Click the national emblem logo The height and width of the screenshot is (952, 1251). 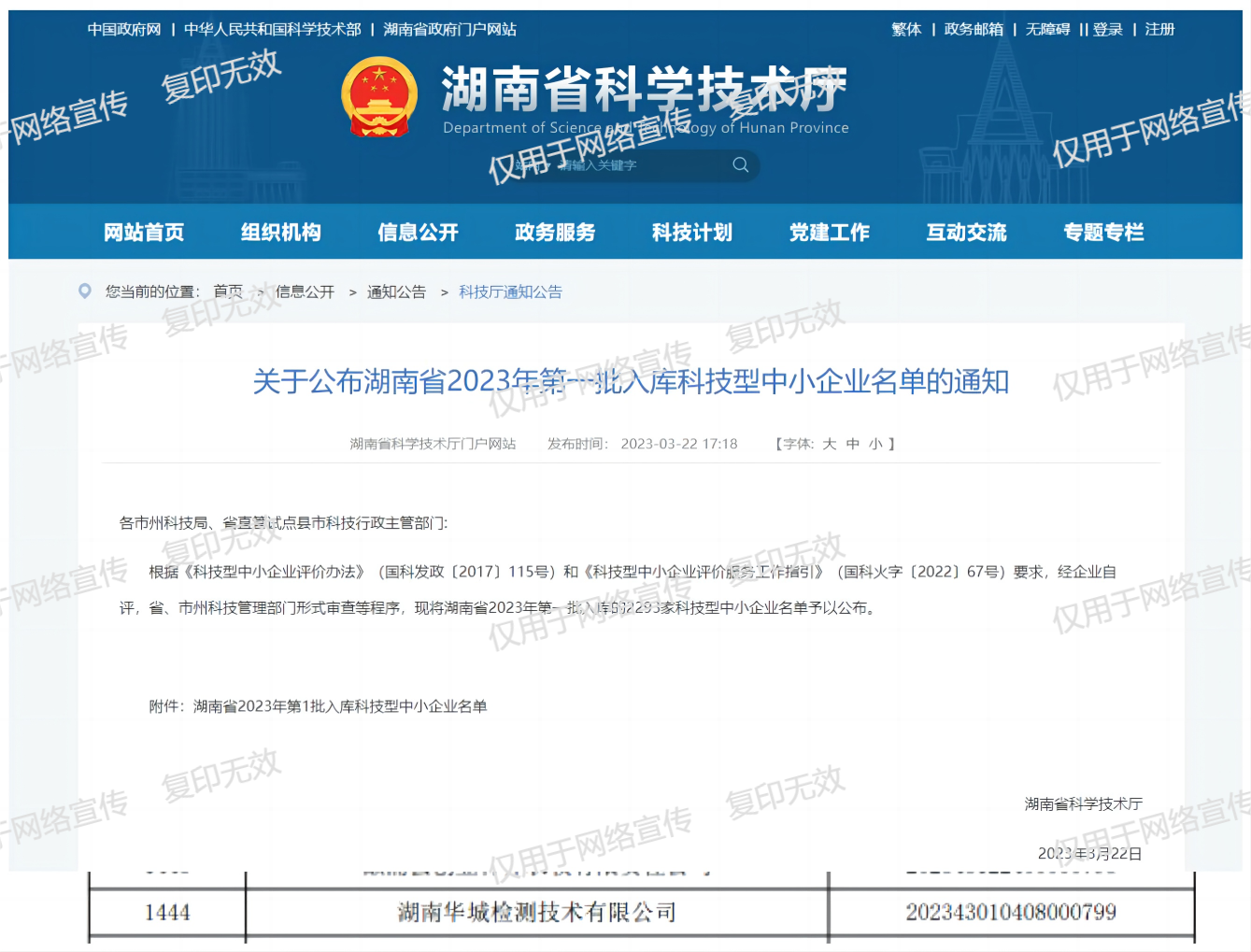click(378, 98)
